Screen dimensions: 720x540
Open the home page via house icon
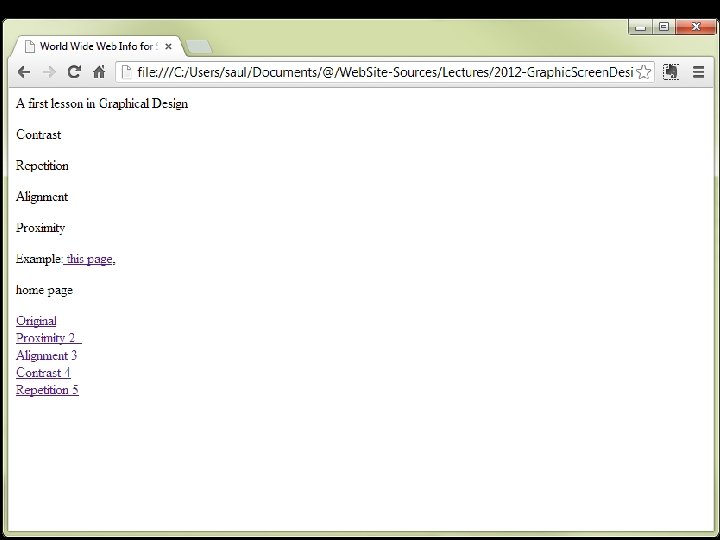tap(99, 72)
